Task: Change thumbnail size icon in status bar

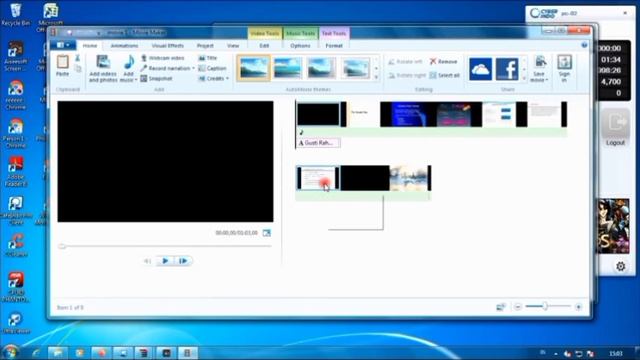Action: [x=501, y=307]
